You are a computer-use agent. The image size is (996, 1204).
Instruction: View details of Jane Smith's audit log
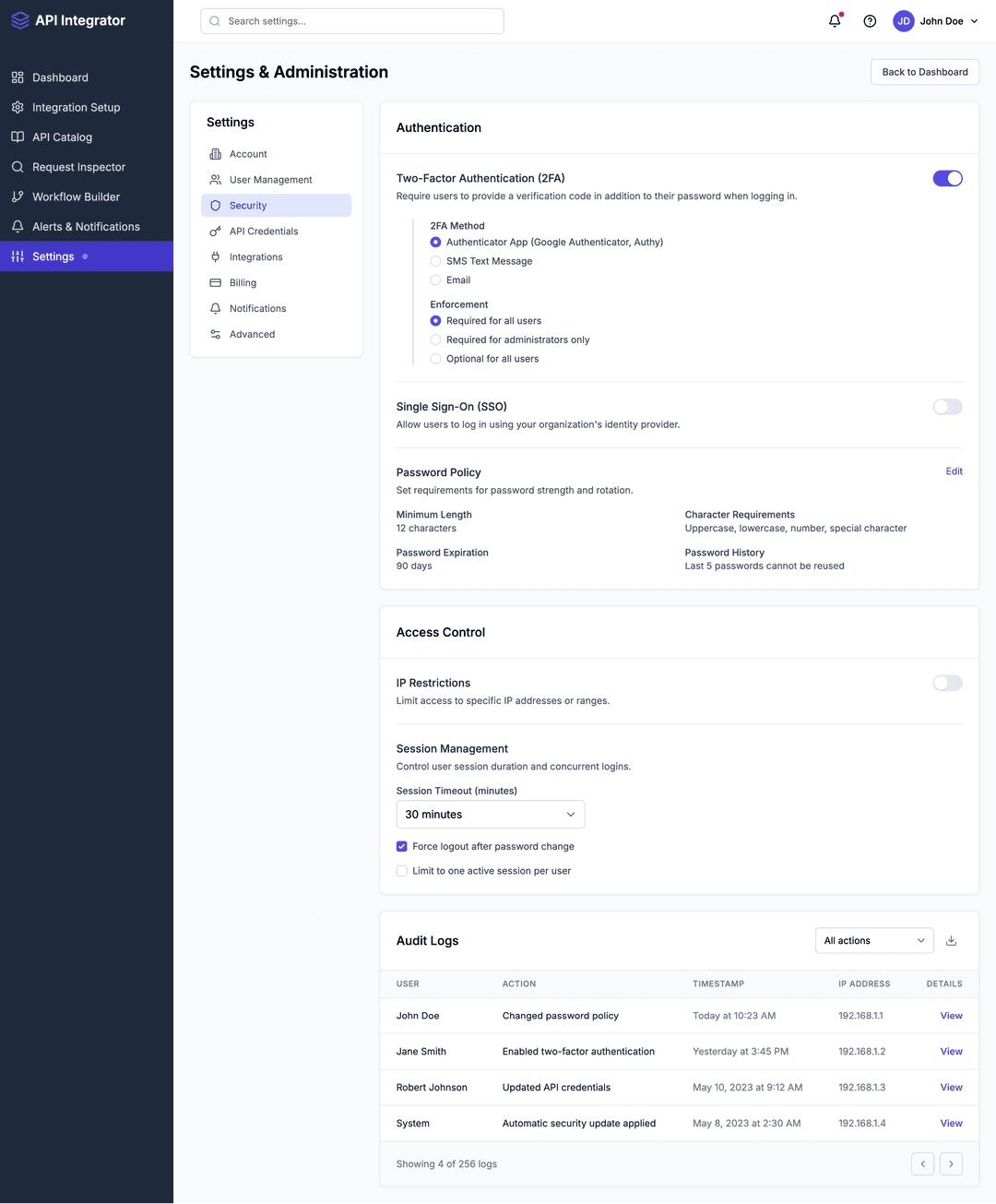951,1051
